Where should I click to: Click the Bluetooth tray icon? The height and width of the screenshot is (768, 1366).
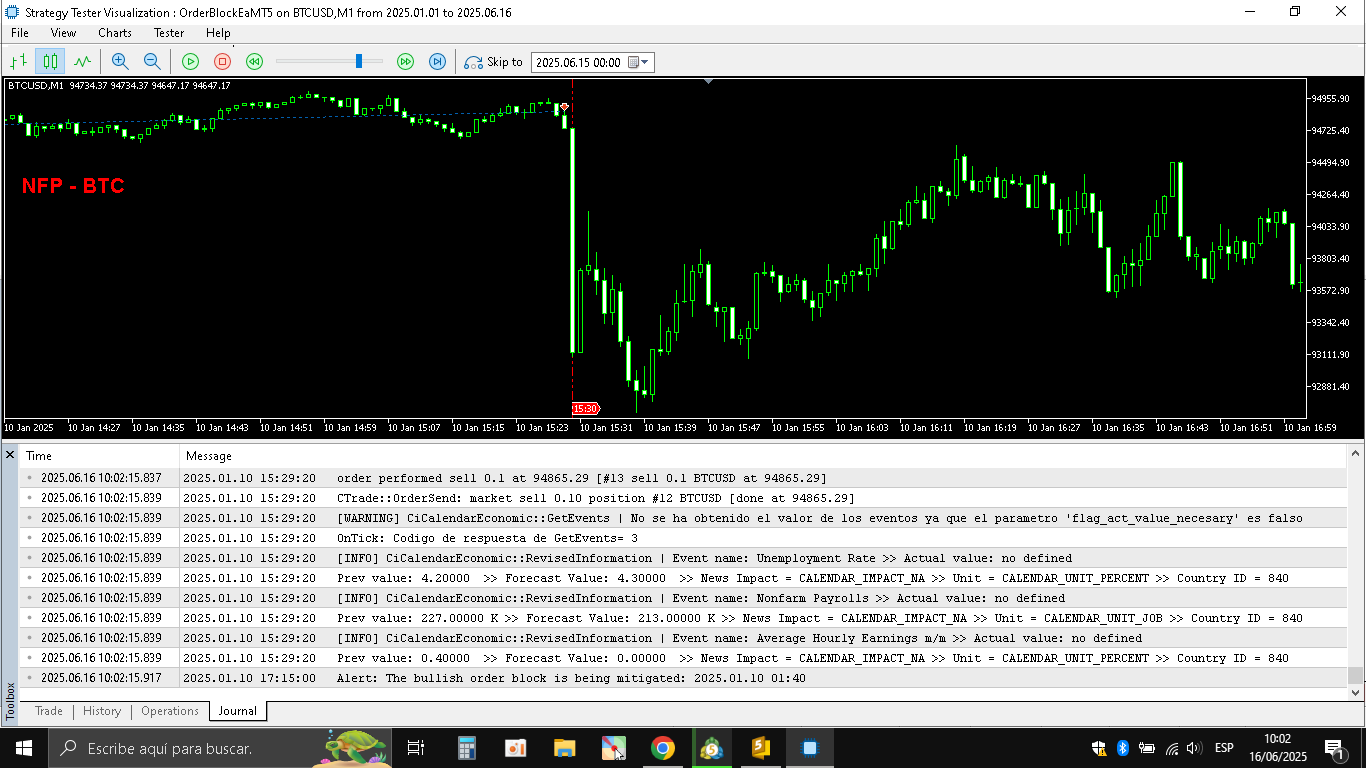[x=1122, y=748]
